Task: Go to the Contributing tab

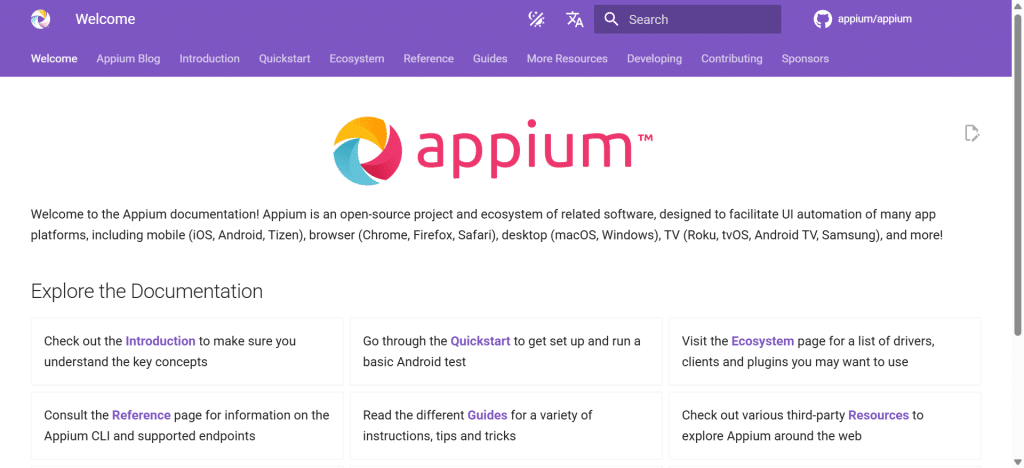Action: [731, 59]
